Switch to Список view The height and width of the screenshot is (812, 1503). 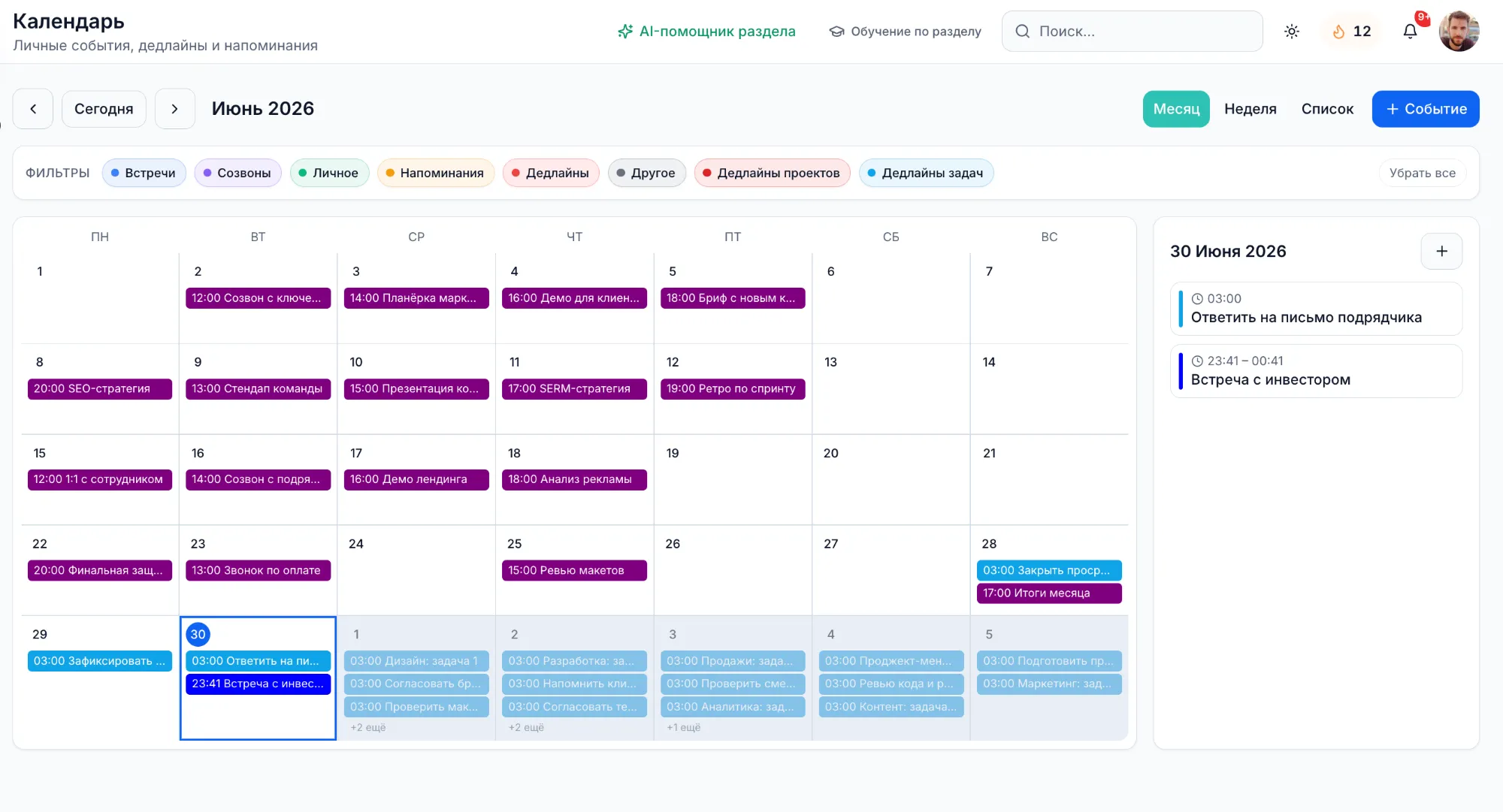[1327, 109]
